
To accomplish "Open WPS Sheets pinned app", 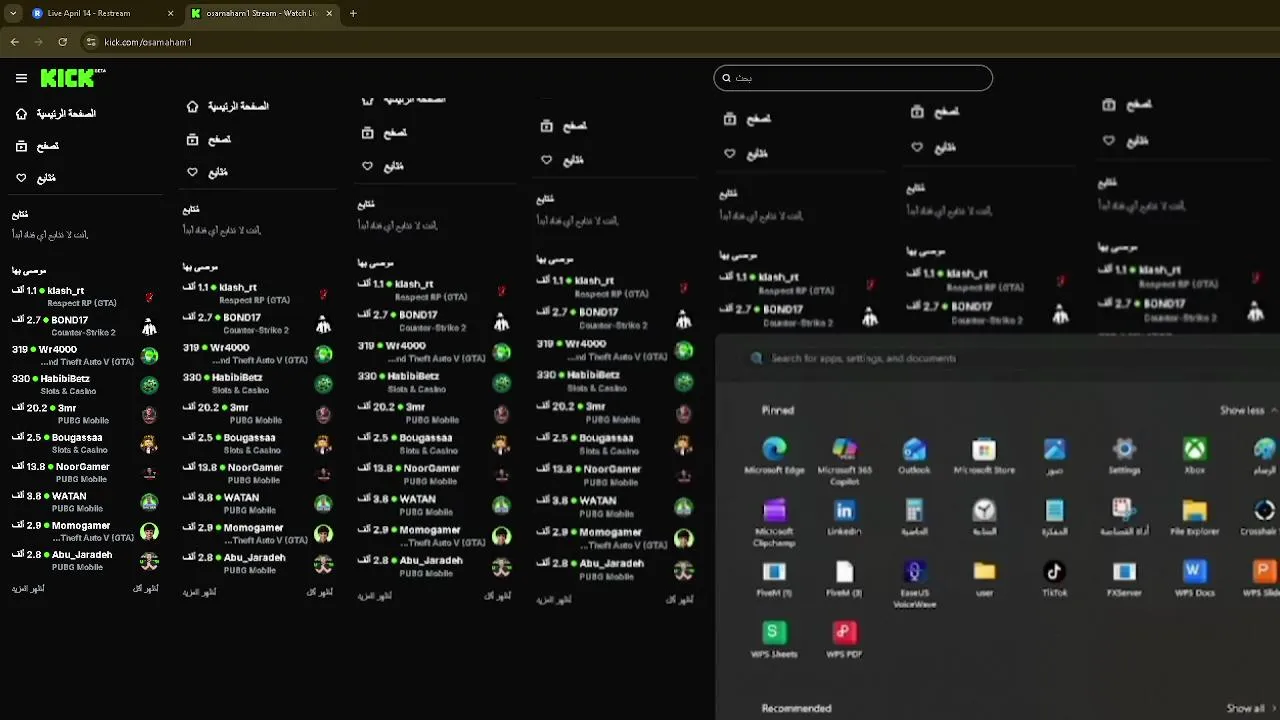I will coord(774,640).
